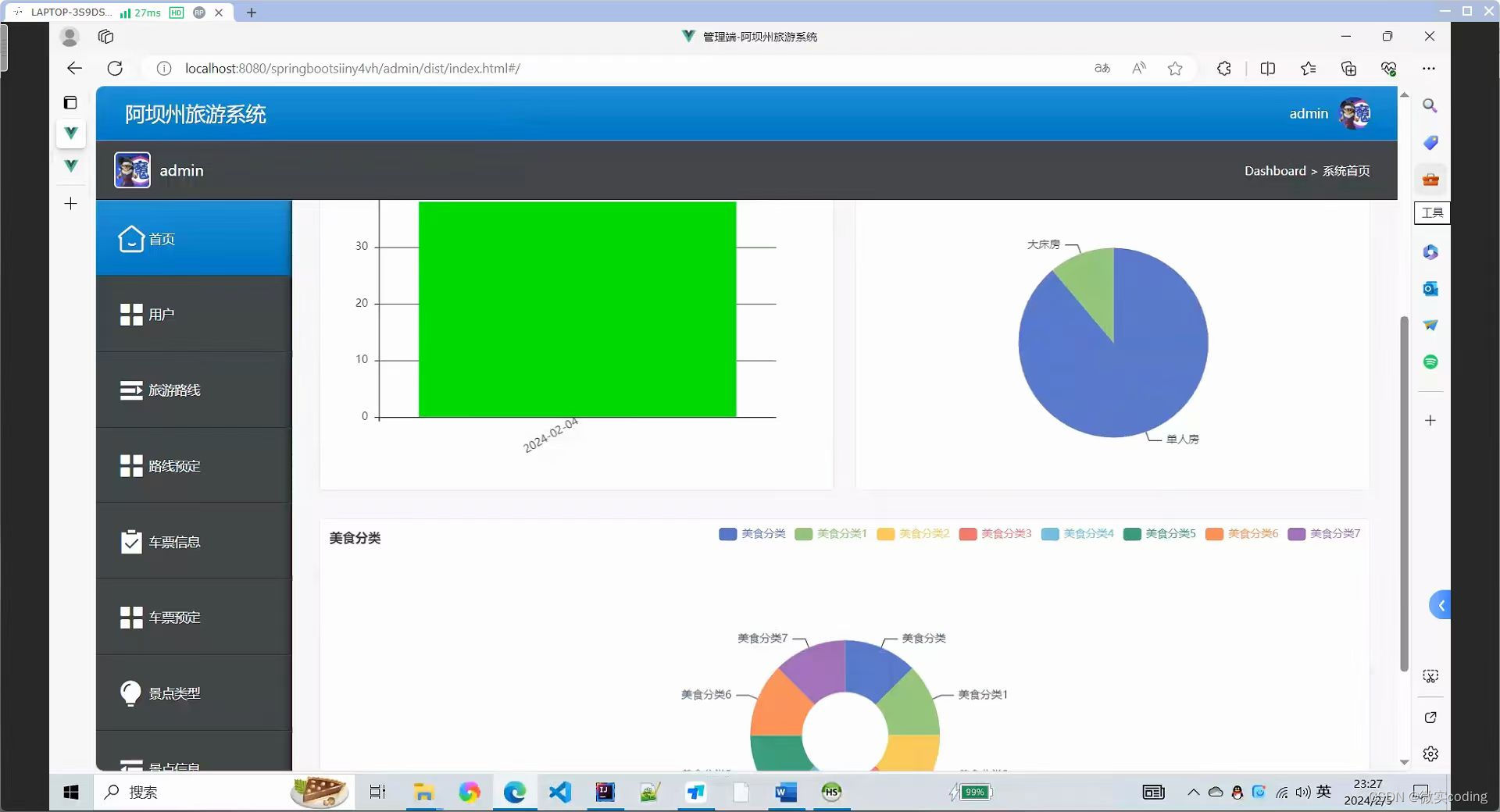Click the admin avatar in top header
Screen dimensions: 1500x812
click(x=1354, y=114)
